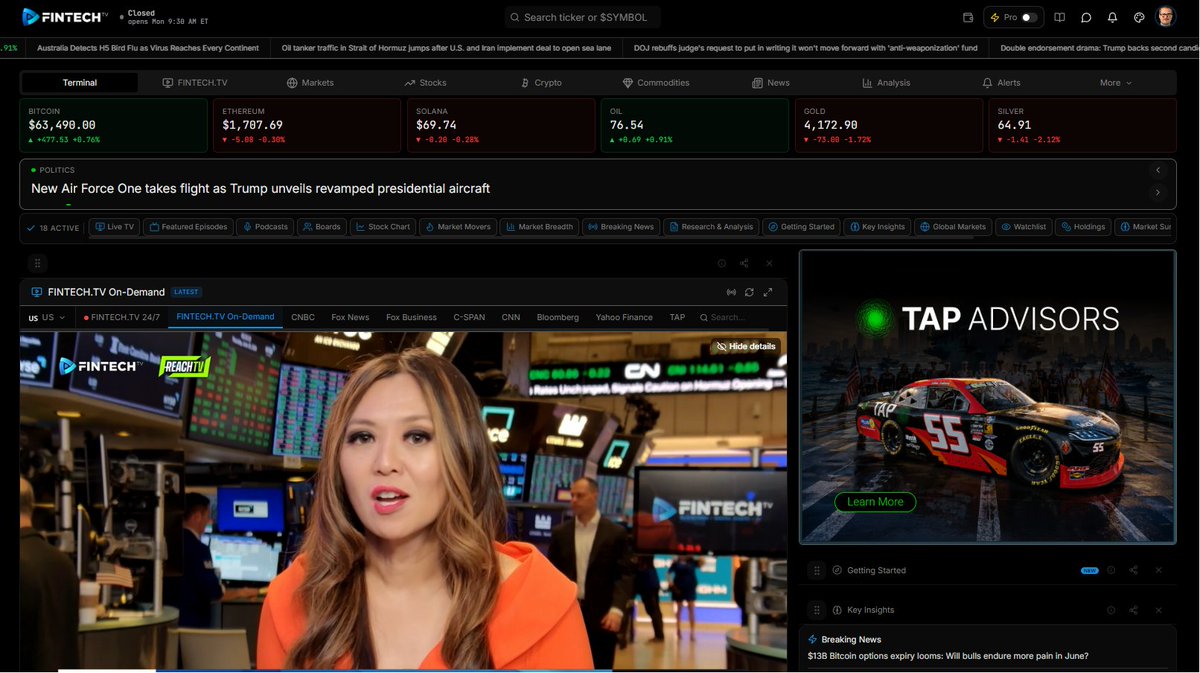Select the Bloomberg channel

[558, 317]
